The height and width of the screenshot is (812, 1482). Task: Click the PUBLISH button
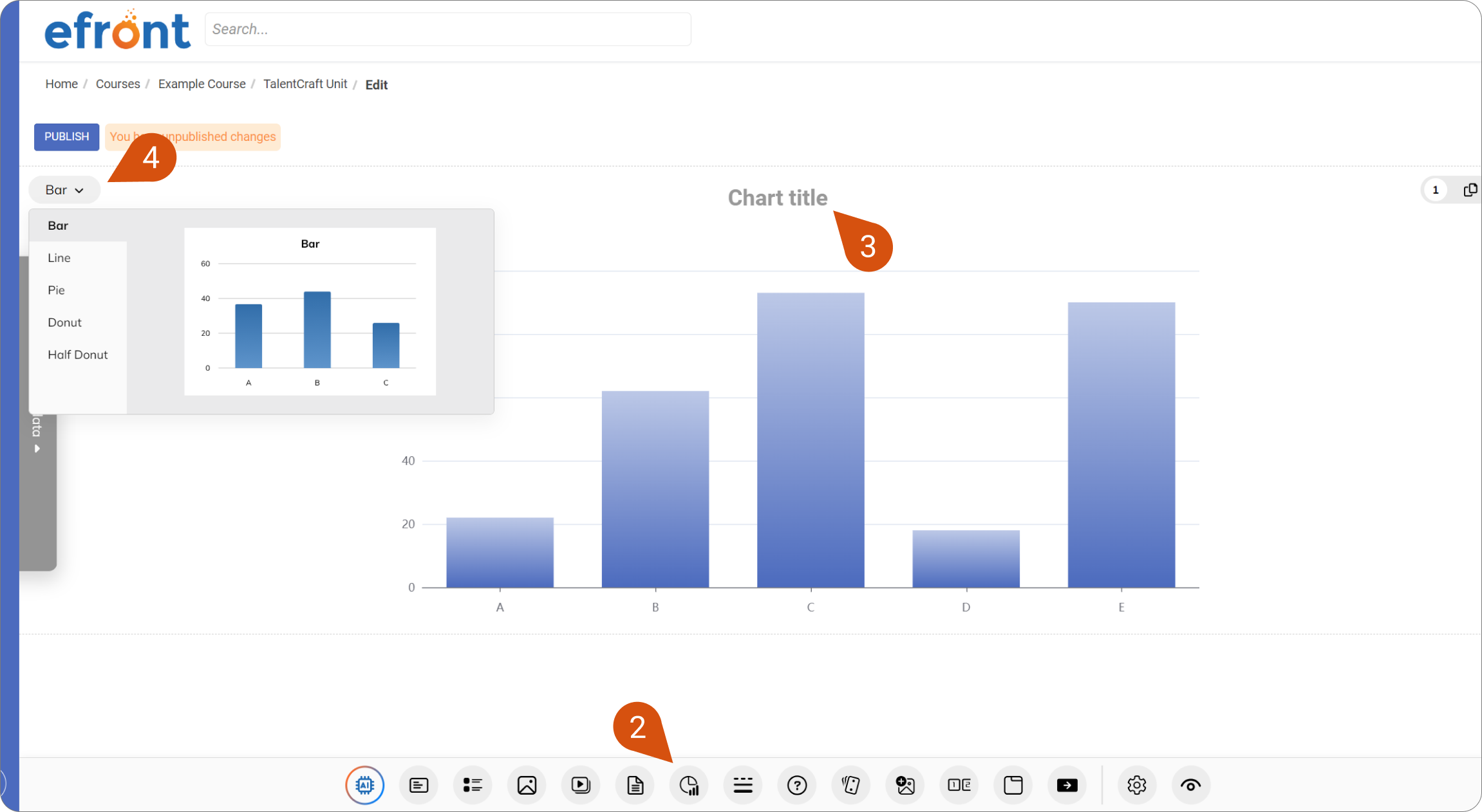click(66, 136)
